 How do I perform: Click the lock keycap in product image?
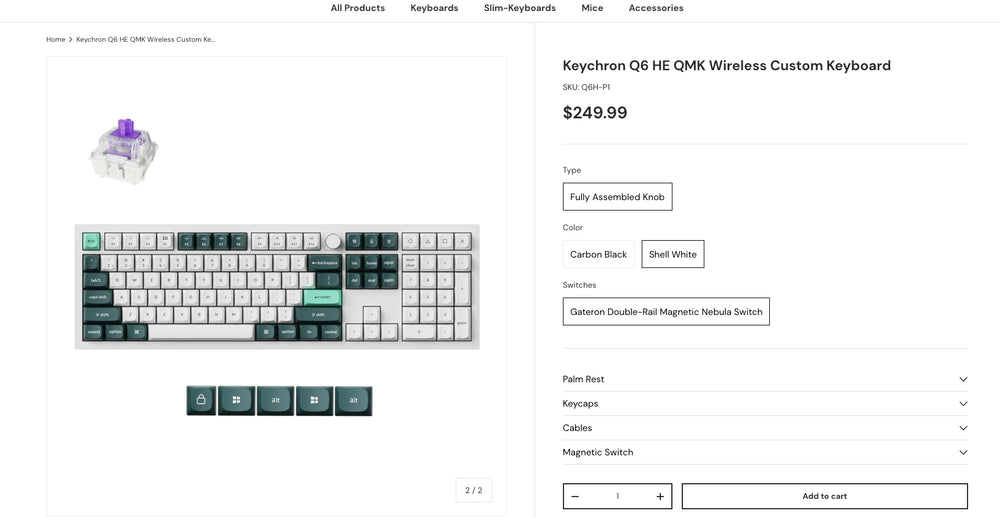(x=201, y=401)
